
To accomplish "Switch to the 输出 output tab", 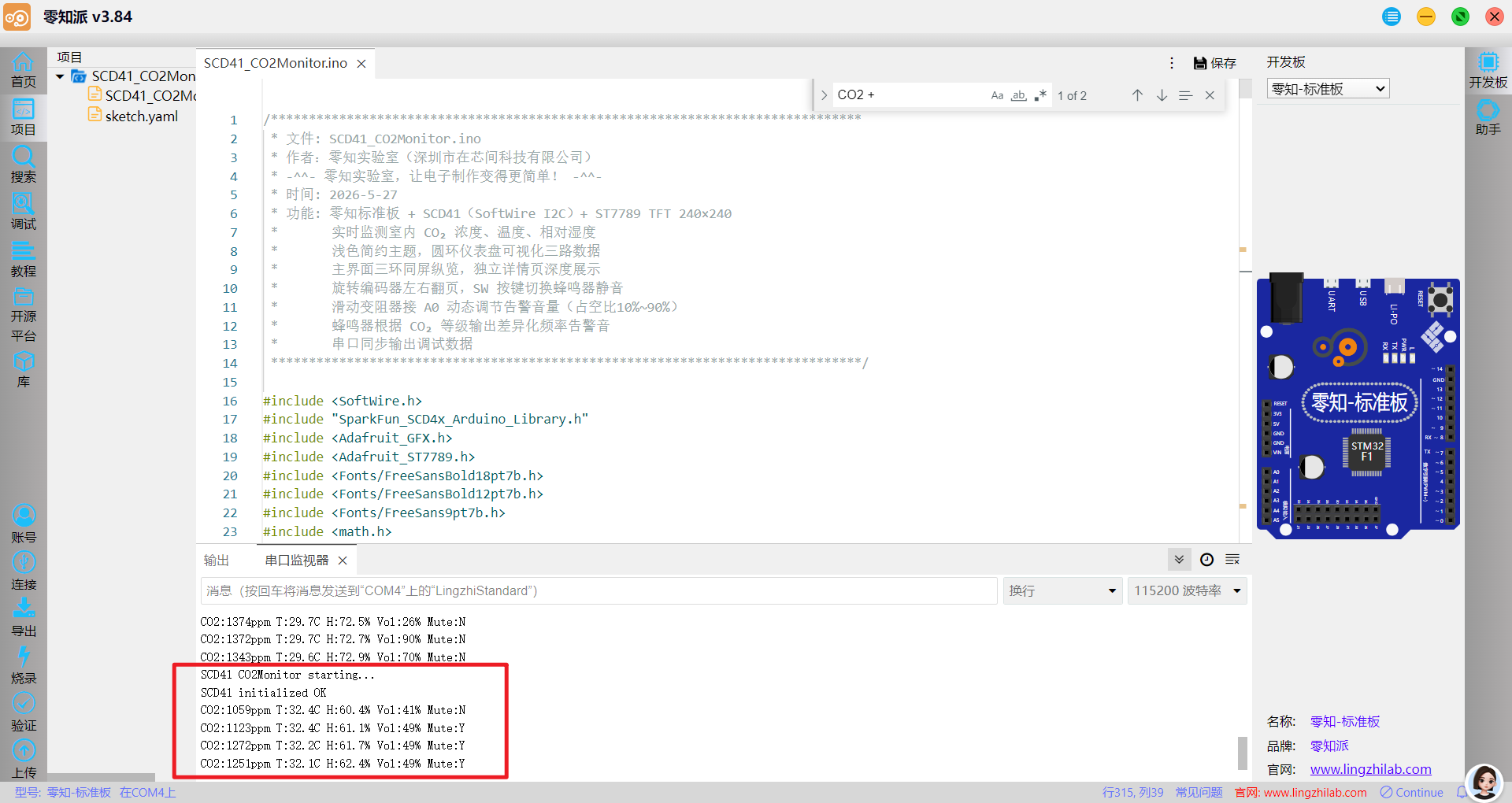I will [x=217, y=561].
